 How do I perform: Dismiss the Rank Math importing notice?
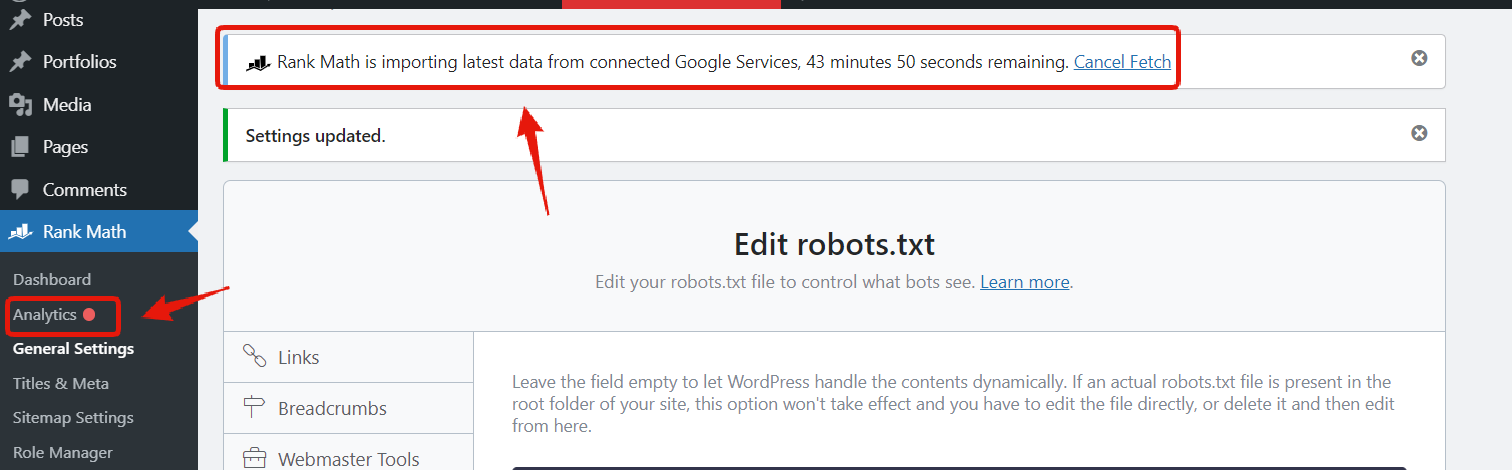[1419, 58]
